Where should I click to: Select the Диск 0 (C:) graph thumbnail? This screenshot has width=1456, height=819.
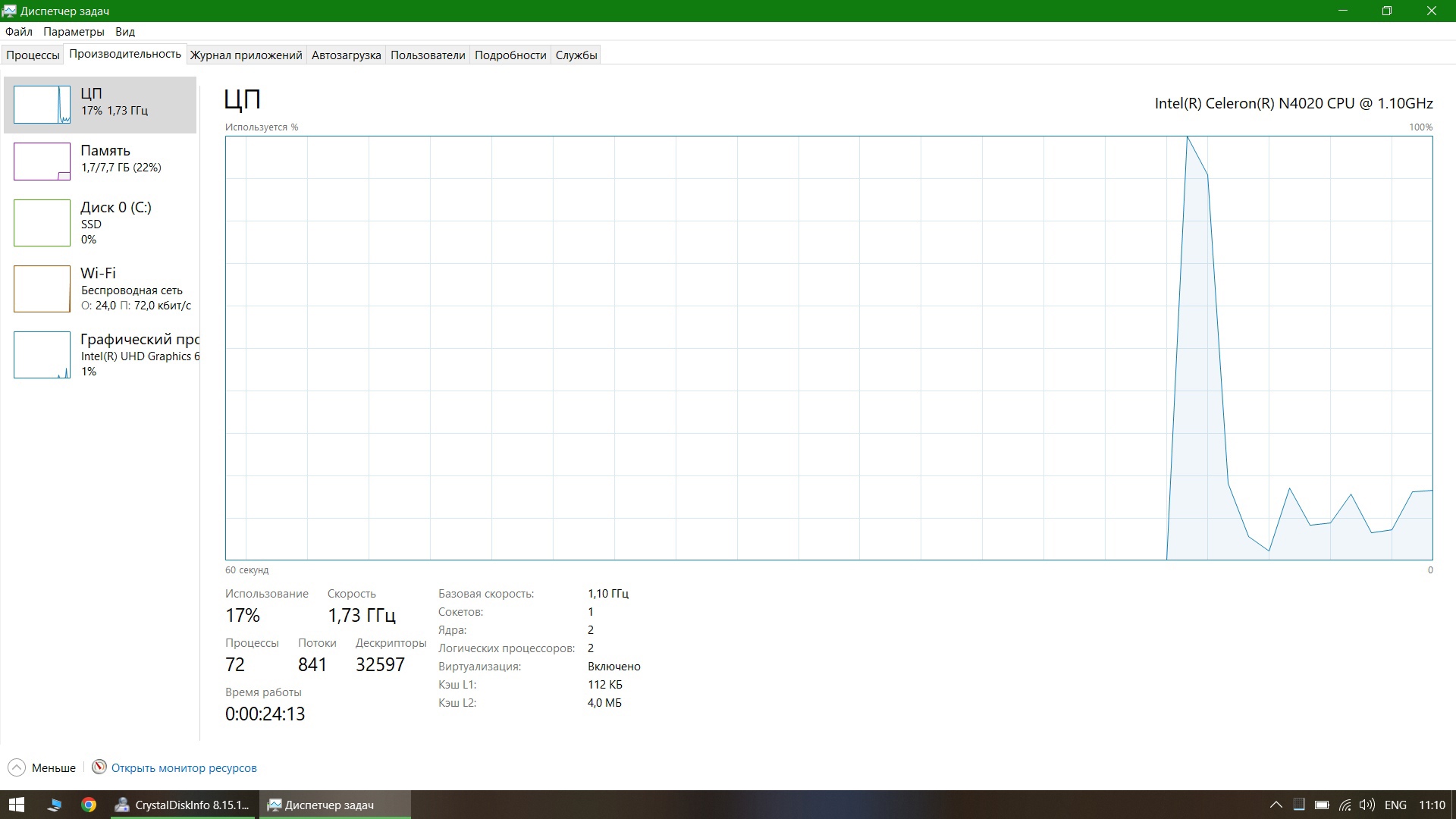(42, 223)
